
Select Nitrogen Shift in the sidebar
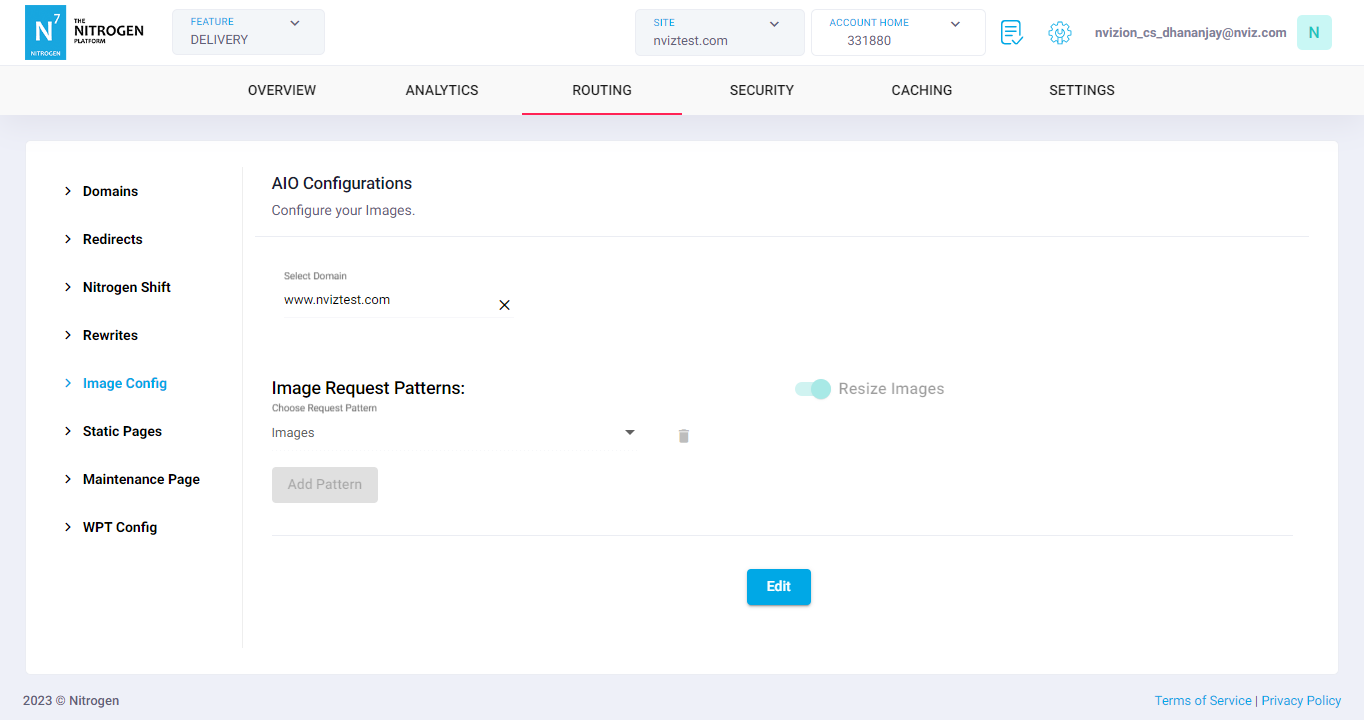click(126, 287)
